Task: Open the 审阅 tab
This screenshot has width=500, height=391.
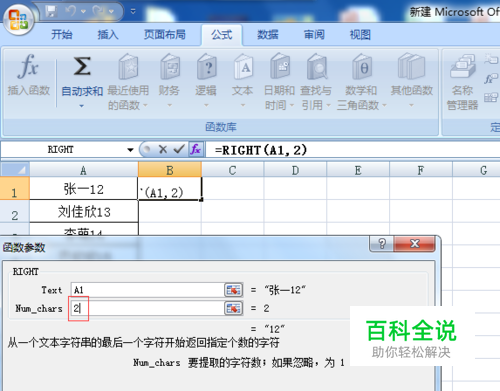Action: (314, 34)
